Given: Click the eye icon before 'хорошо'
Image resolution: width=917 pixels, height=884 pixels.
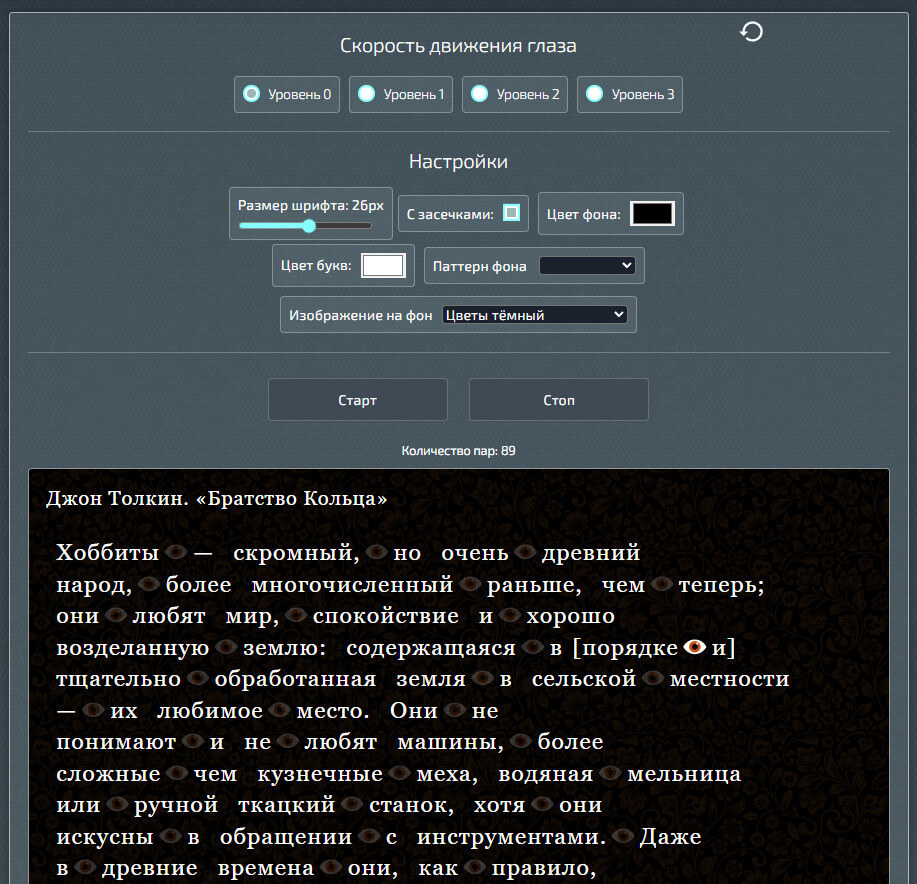Looking at the screenshot, I should click(x=509, y=614).
